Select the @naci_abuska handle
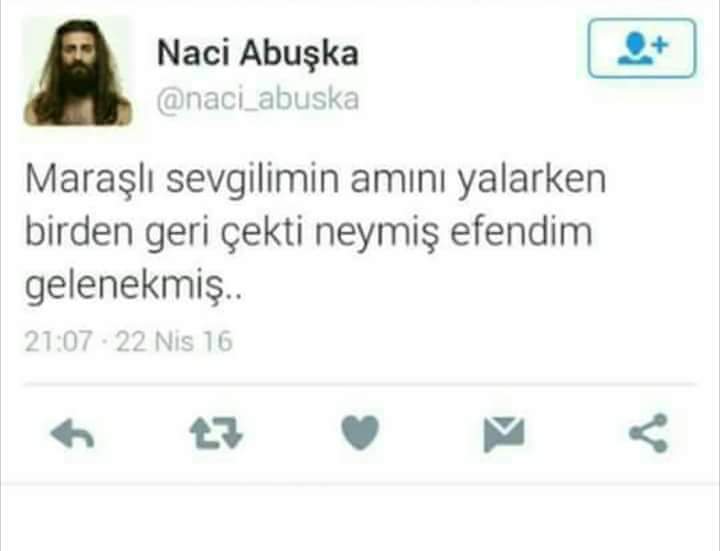The width and height of the screenshot is (720, 551). pos(258,99)
